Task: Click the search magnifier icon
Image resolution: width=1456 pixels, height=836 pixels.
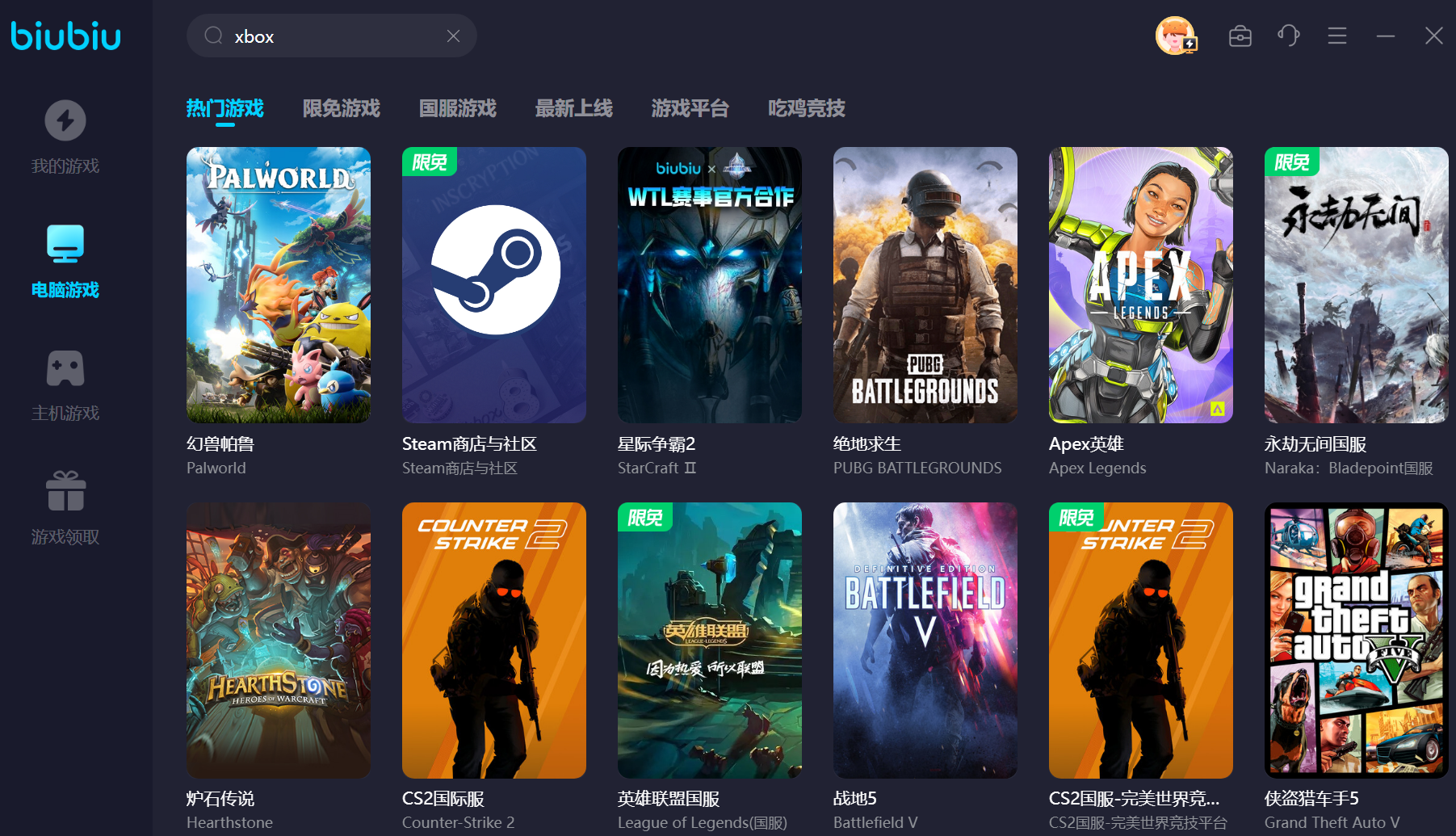Action: (x=213, y=36)
